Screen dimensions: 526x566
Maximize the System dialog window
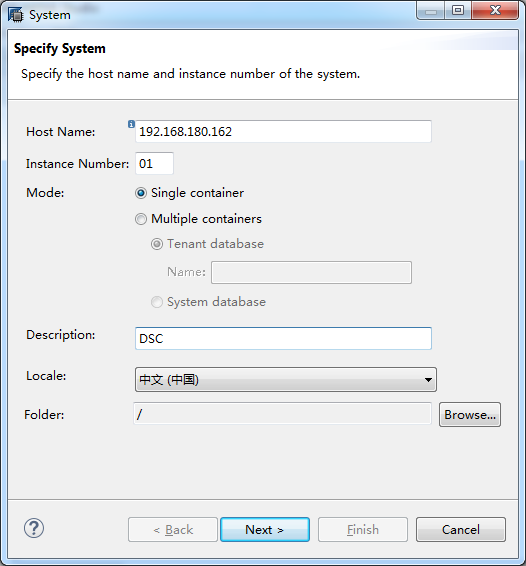click(458, 10)
